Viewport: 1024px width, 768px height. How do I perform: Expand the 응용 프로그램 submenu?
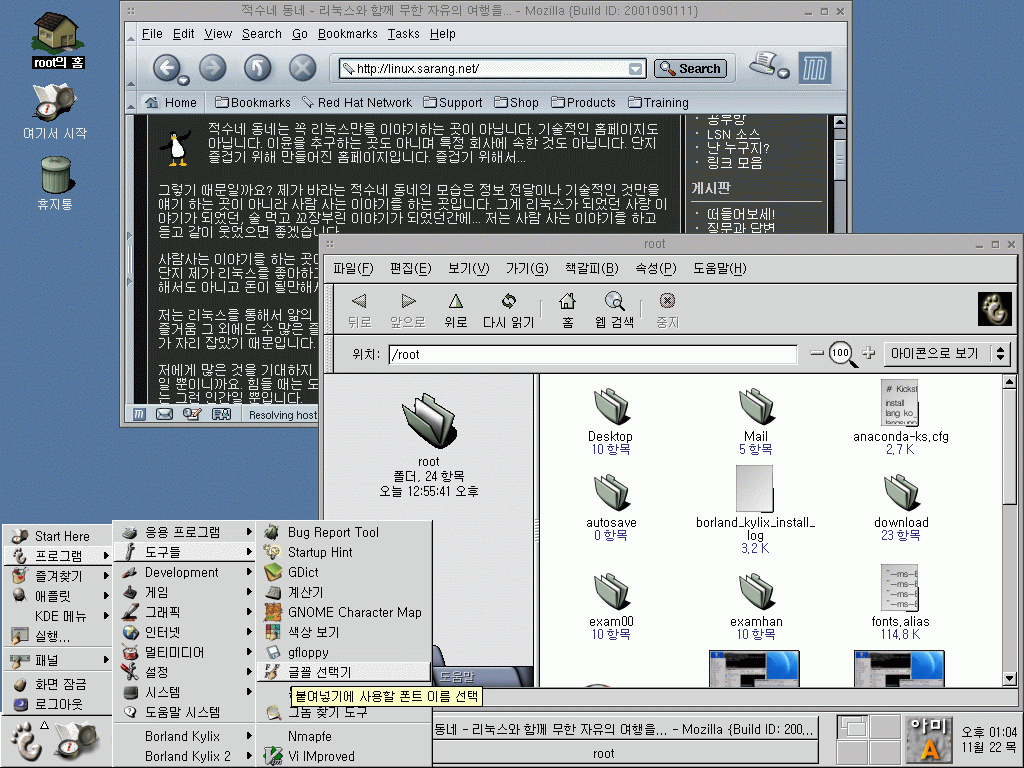click(x=185, y=532)
